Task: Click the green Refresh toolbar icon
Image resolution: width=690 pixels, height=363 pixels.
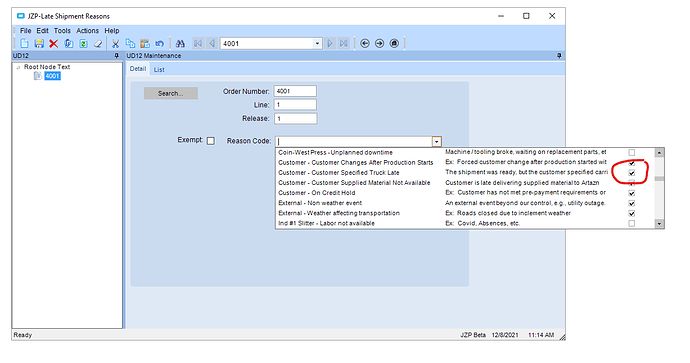Action: pos(83,44)
